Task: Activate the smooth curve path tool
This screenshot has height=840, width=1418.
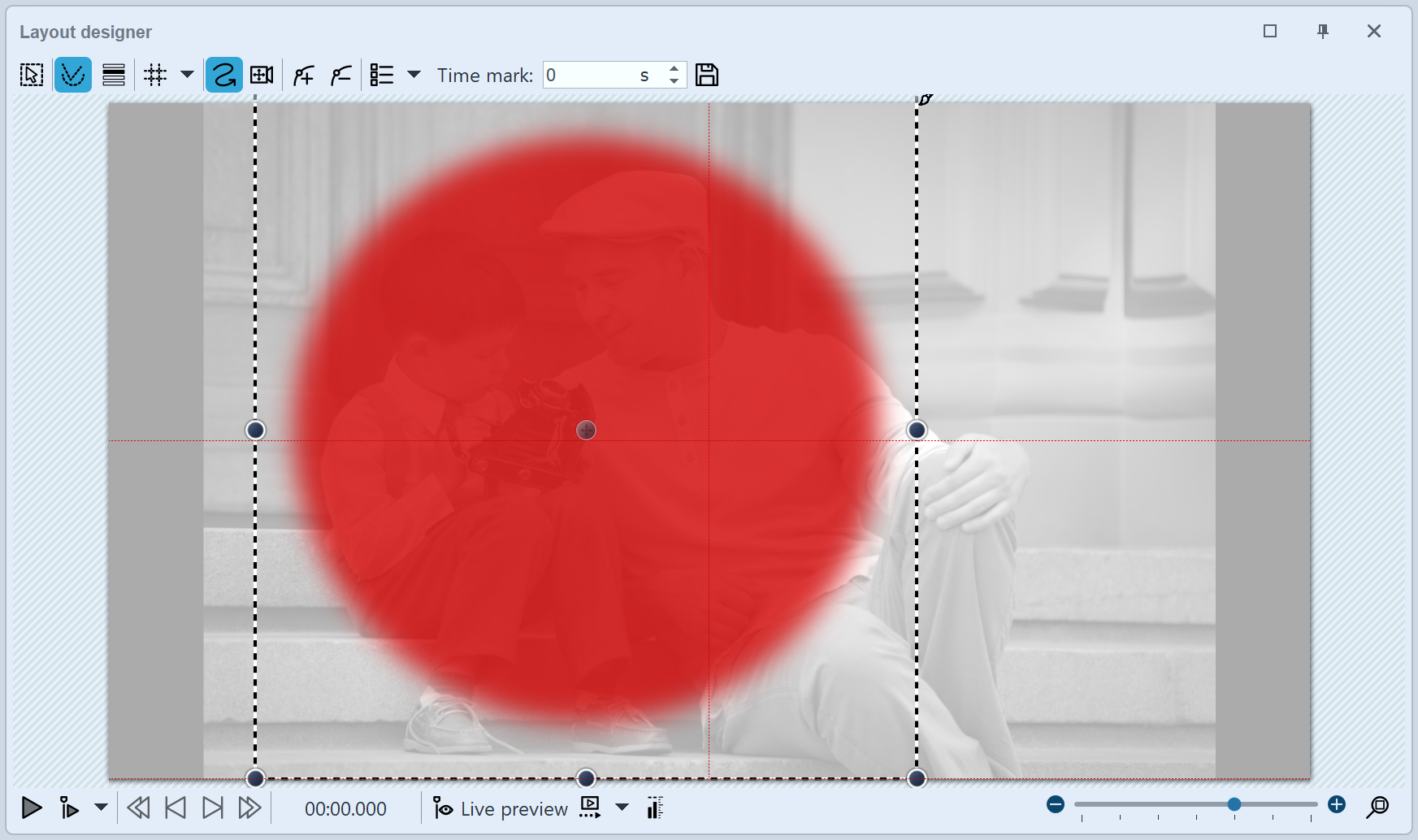Action: (x=223, y=74)
